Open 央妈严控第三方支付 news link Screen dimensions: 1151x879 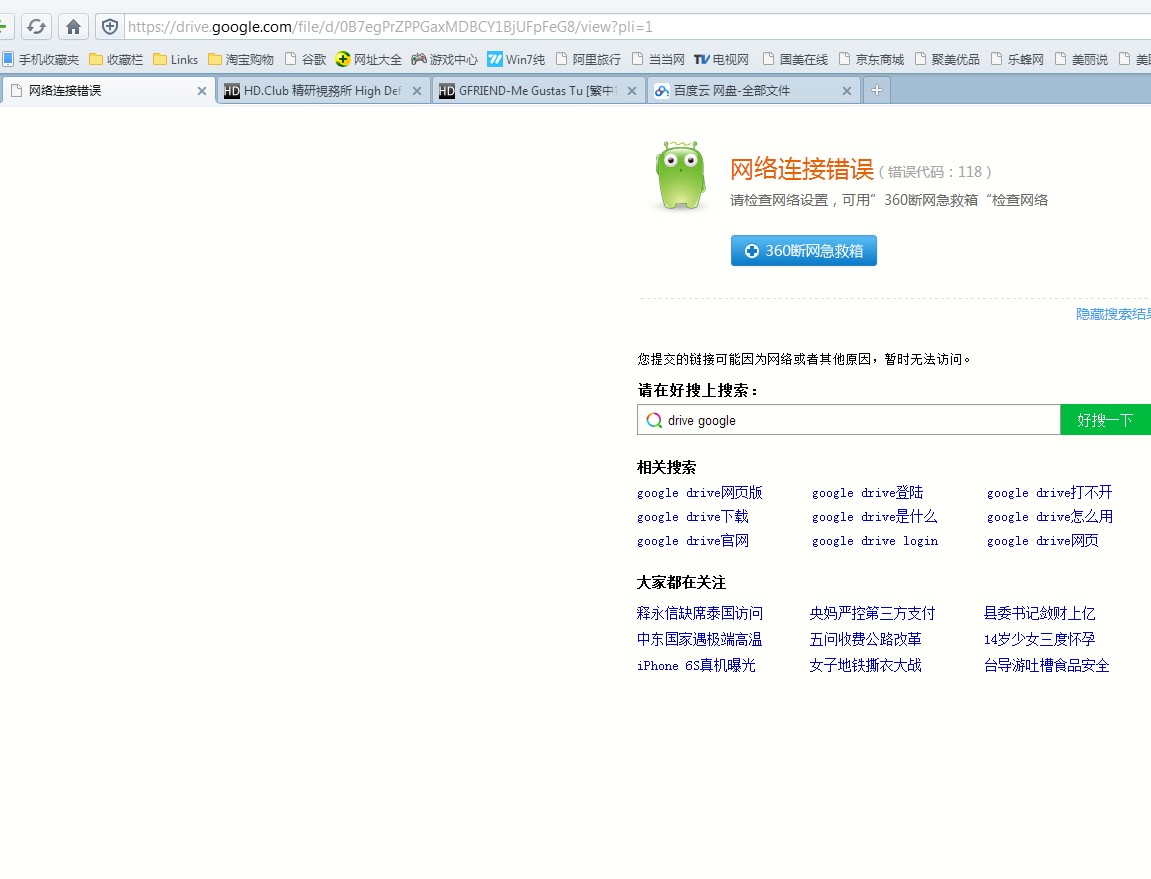(x=873, y=613)
